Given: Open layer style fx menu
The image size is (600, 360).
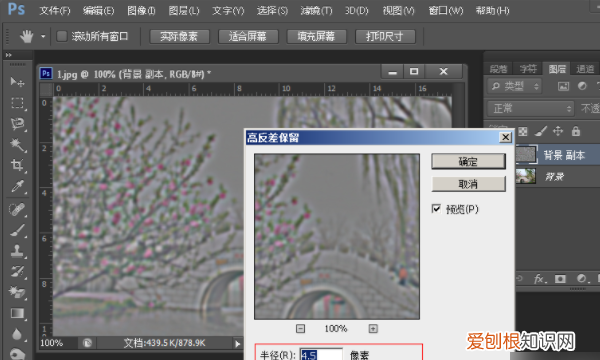Looking at the screenshot, I should tap(540, 279).
